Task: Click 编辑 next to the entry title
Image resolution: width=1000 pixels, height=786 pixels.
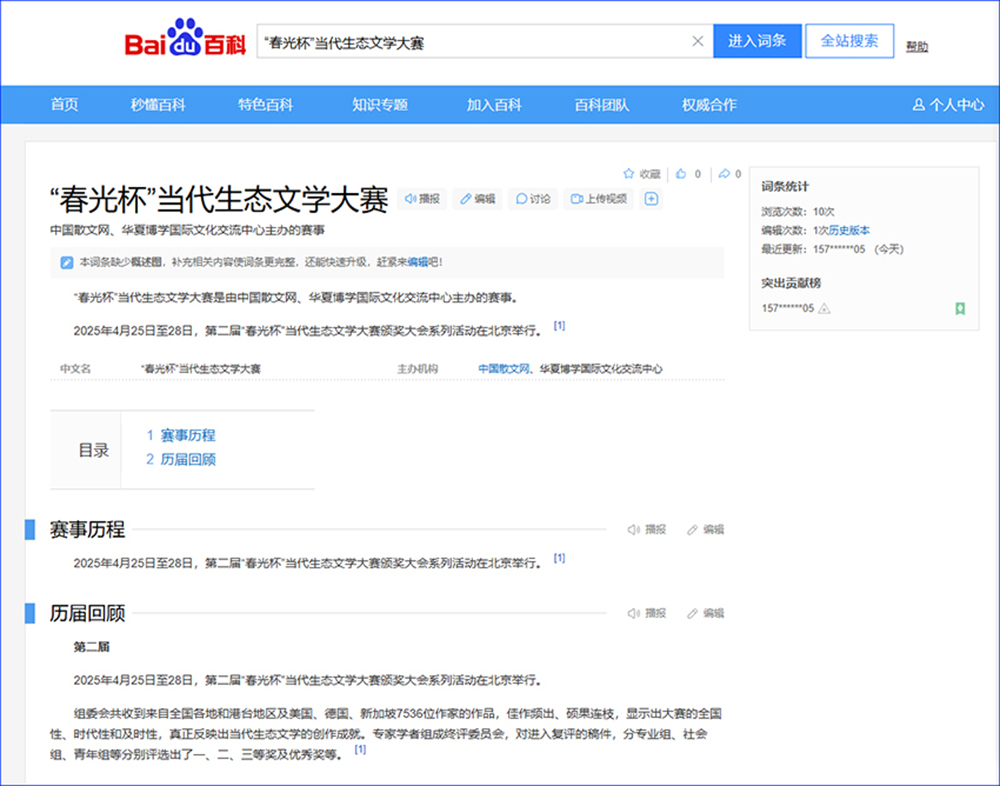Action: point(478,199)
